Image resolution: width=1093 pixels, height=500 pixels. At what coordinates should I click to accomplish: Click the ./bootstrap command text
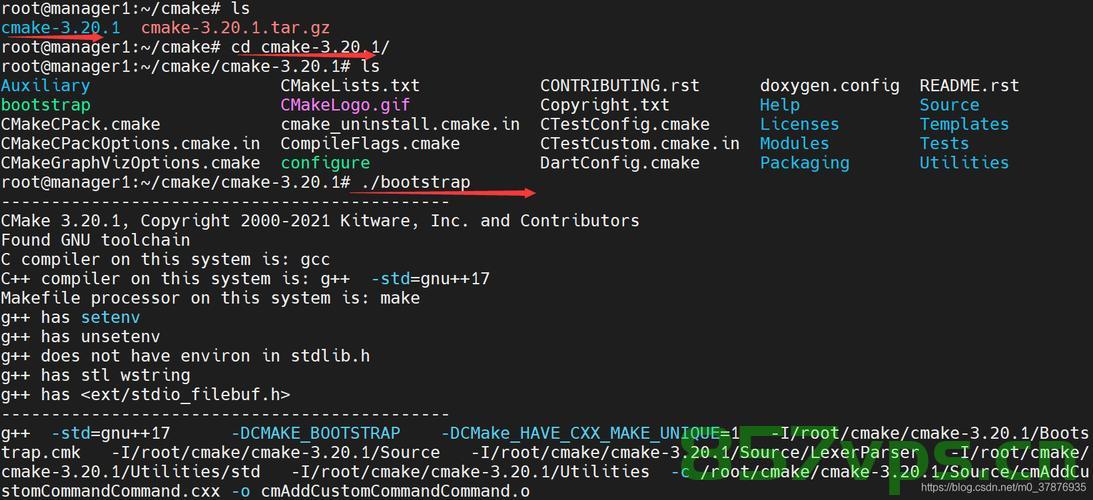click(x=415, y=182)
